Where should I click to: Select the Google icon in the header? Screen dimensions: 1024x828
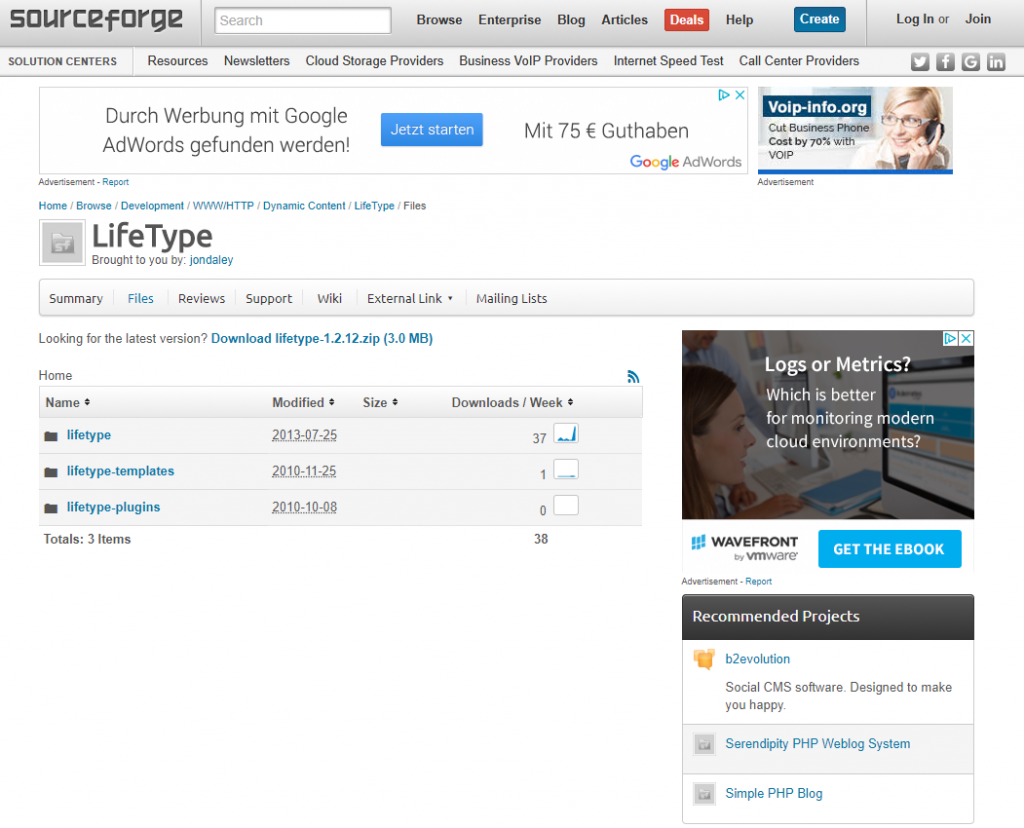point(970,61)
